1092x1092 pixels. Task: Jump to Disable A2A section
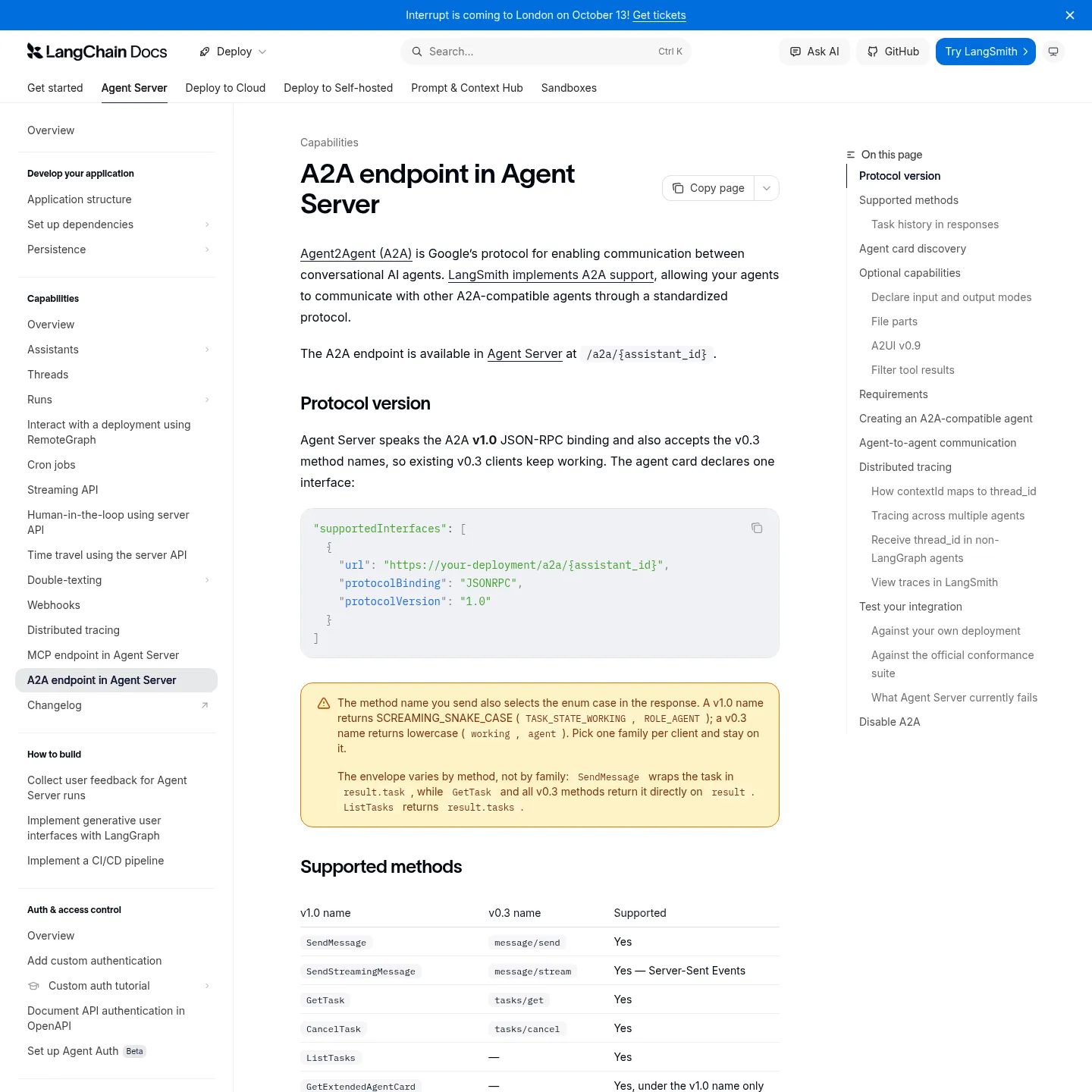click(x=890, y=722)
